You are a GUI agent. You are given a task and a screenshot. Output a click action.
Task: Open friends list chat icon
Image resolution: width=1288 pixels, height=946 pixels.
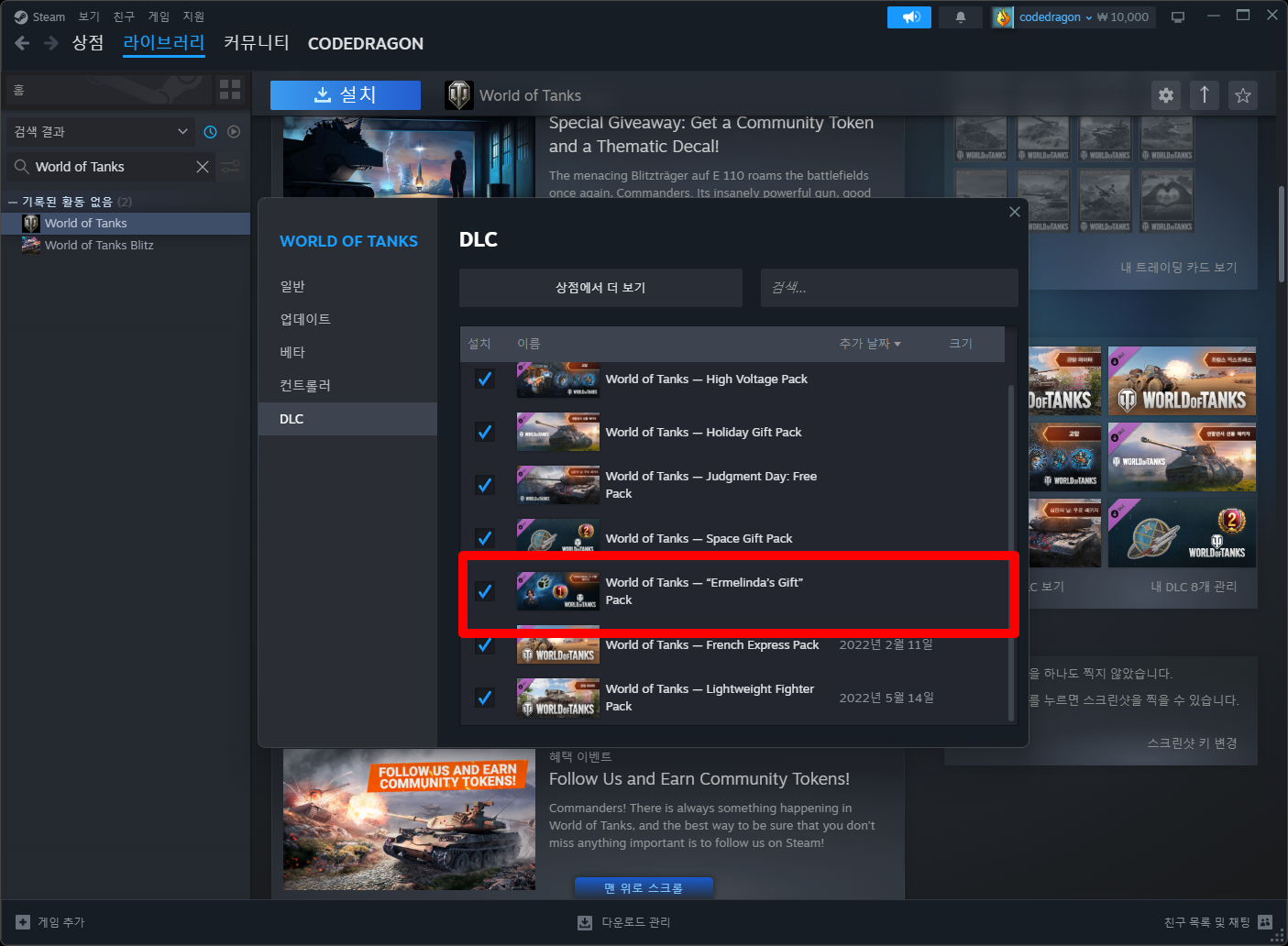[x=1265, y=922]
